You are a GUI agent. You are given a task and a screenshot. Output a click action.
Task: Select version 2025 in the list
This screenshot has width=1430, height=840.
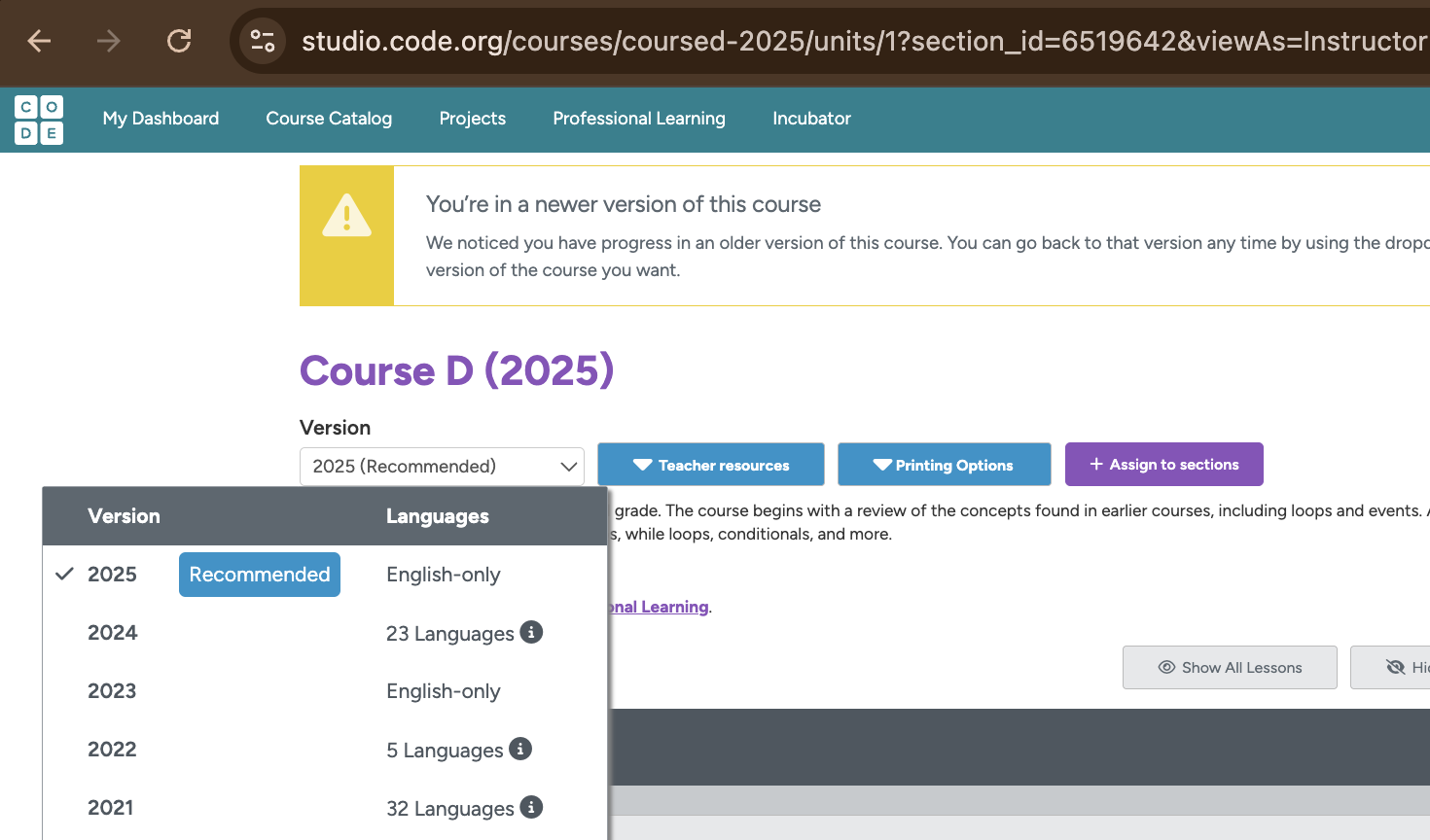325,575
